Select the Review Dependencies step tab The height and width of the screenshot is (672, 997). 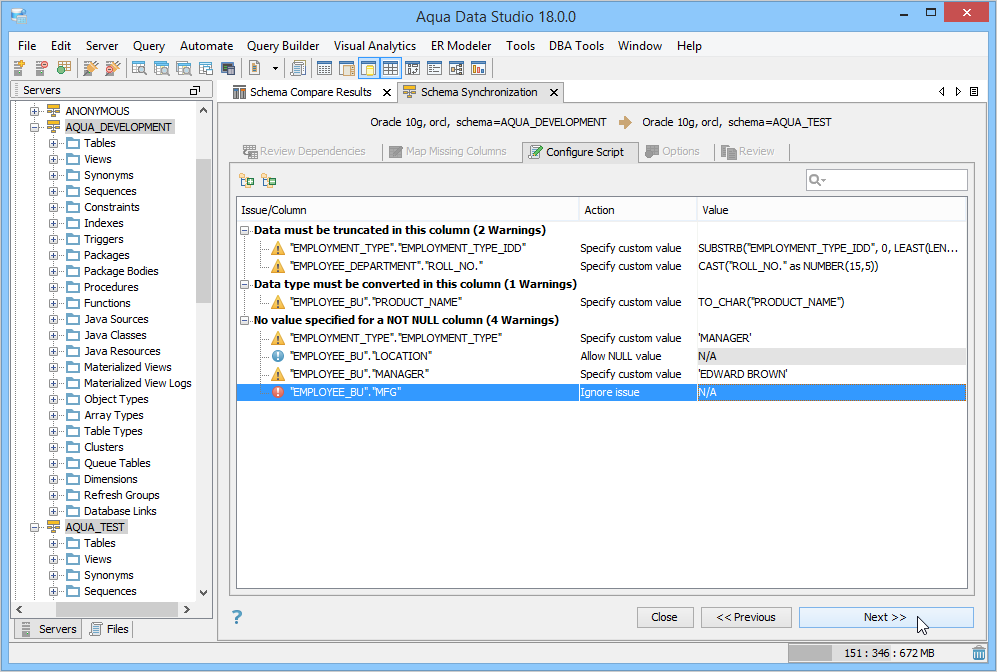point(305,151)
